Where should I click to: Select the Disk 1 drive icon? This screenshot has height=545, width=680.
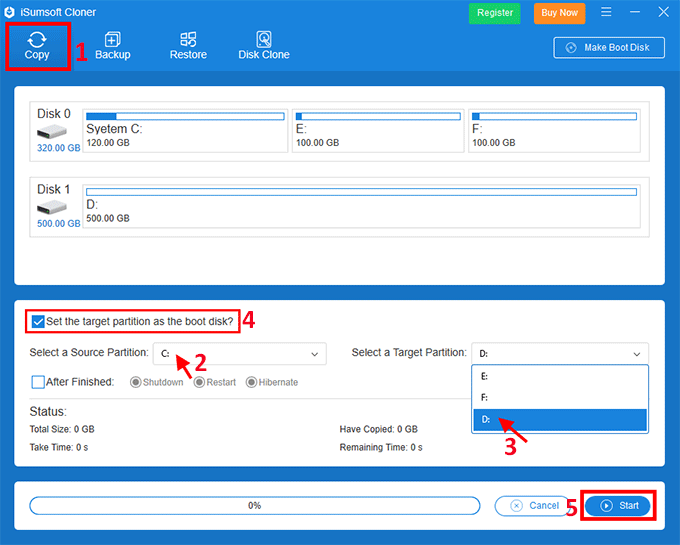pos(52,207)
